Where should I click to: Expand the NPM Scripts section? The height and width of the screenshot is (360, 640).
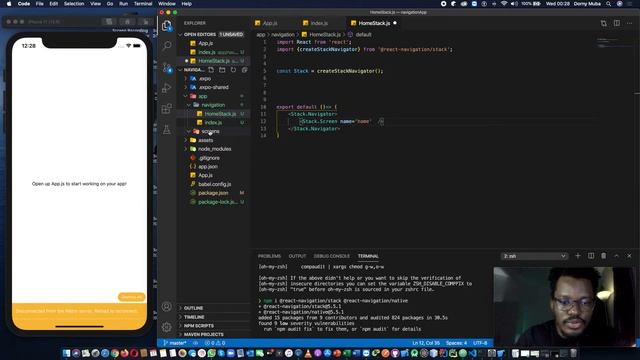pos(199,326)
